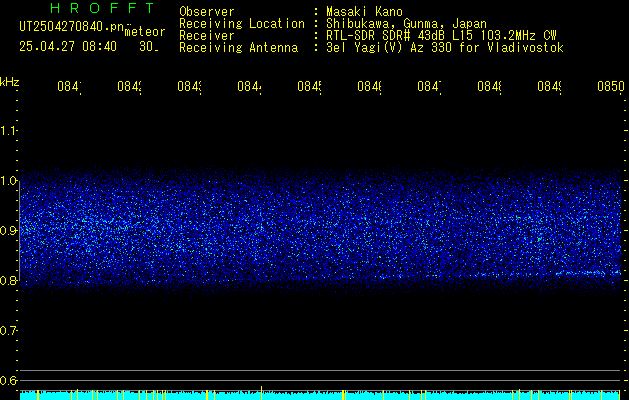
Task: Click the date stamp 25.04.27 08:40
Action: click(68, 47)
